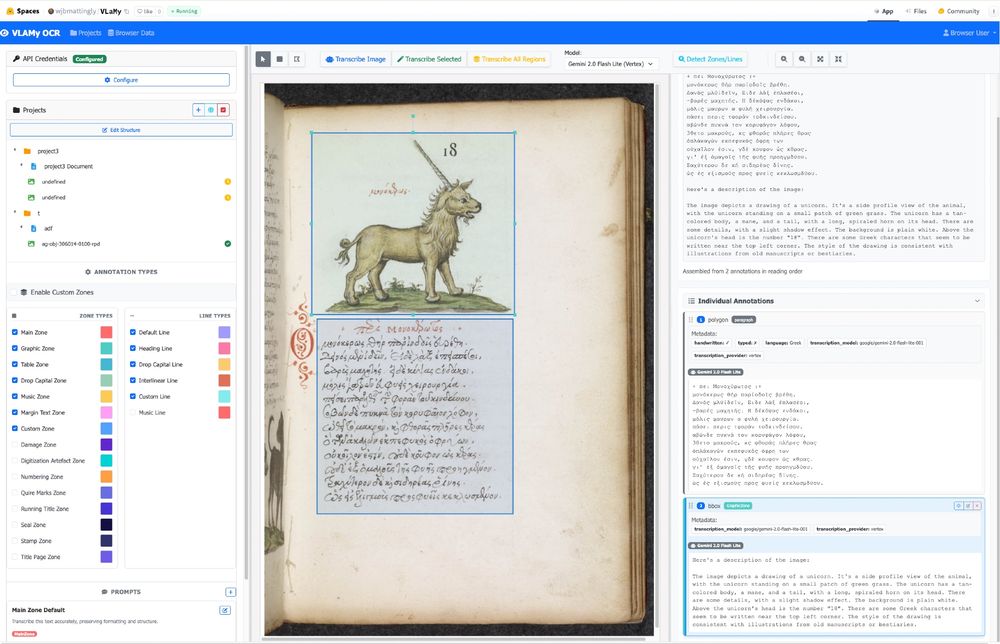Click the Transcribe Image button
This screenshot has width=1000, height=644.
(355, 59)
